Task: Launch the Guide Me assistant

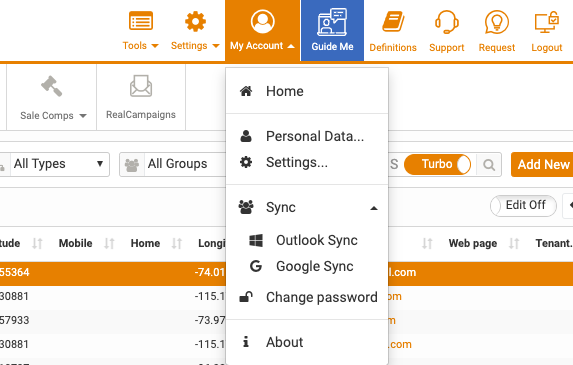Action: pyautogui.click(x=332, y=30)
